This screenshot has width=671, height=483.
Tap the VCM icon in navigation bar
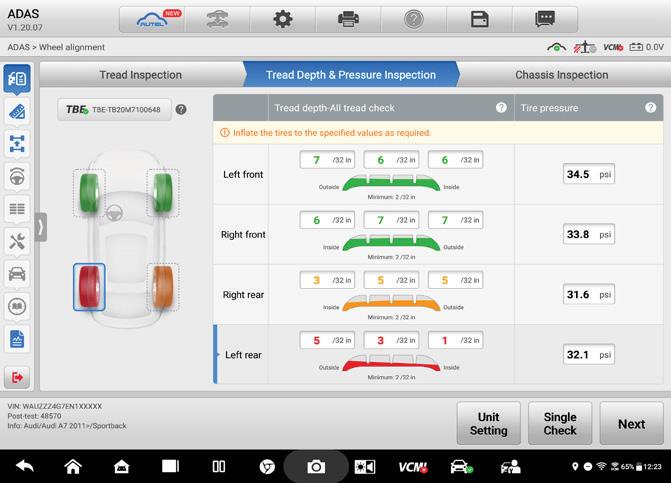click(413, 467)
